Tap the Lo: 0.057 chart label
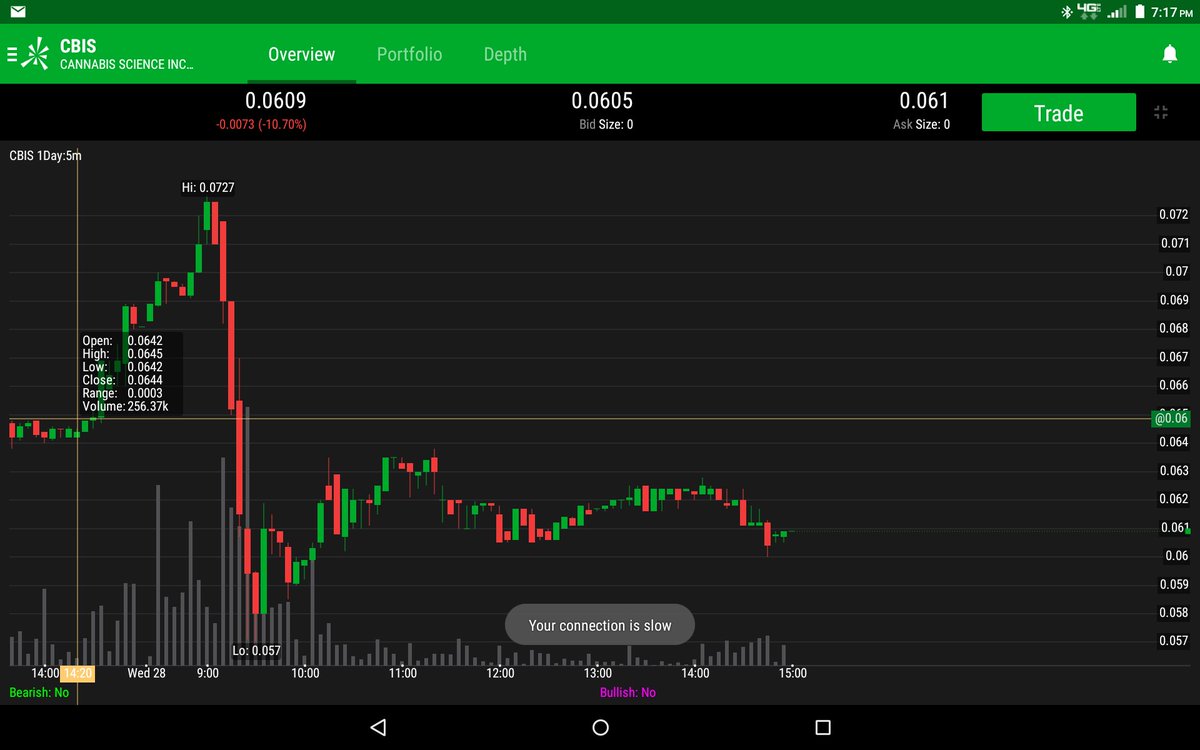The width and height of the screenshot is (1200, 750). 257,650
